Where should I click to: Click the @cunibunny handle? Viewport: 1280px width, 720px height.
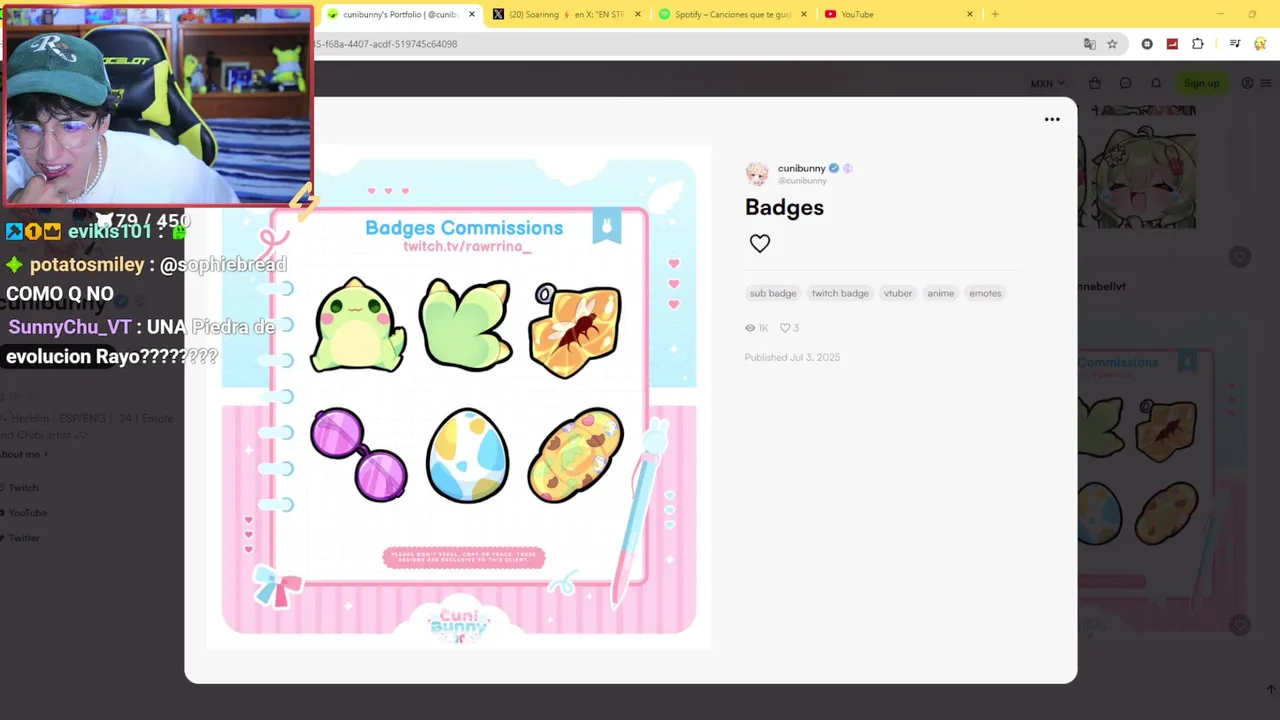coord(803,181)
